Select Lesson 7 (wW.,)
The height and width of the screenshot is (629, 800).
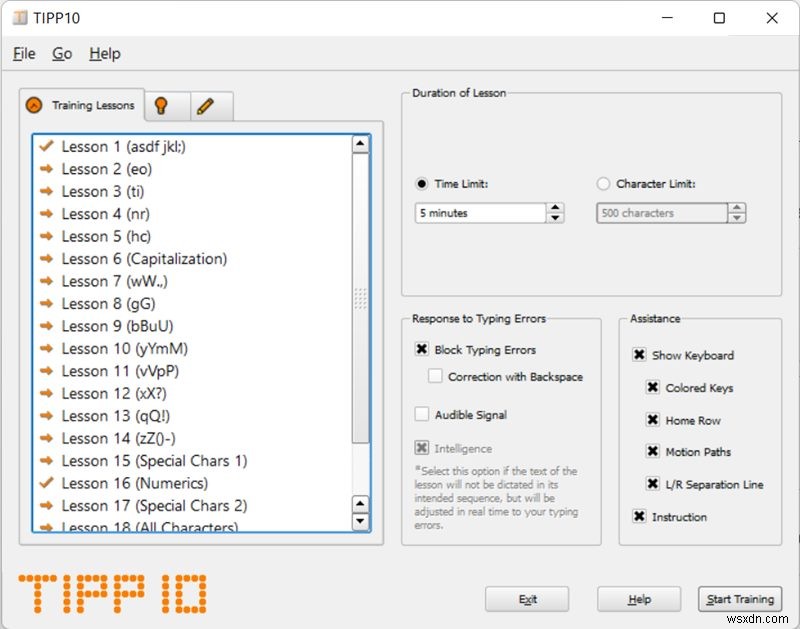pyautogui.click(x=192, y=281)
